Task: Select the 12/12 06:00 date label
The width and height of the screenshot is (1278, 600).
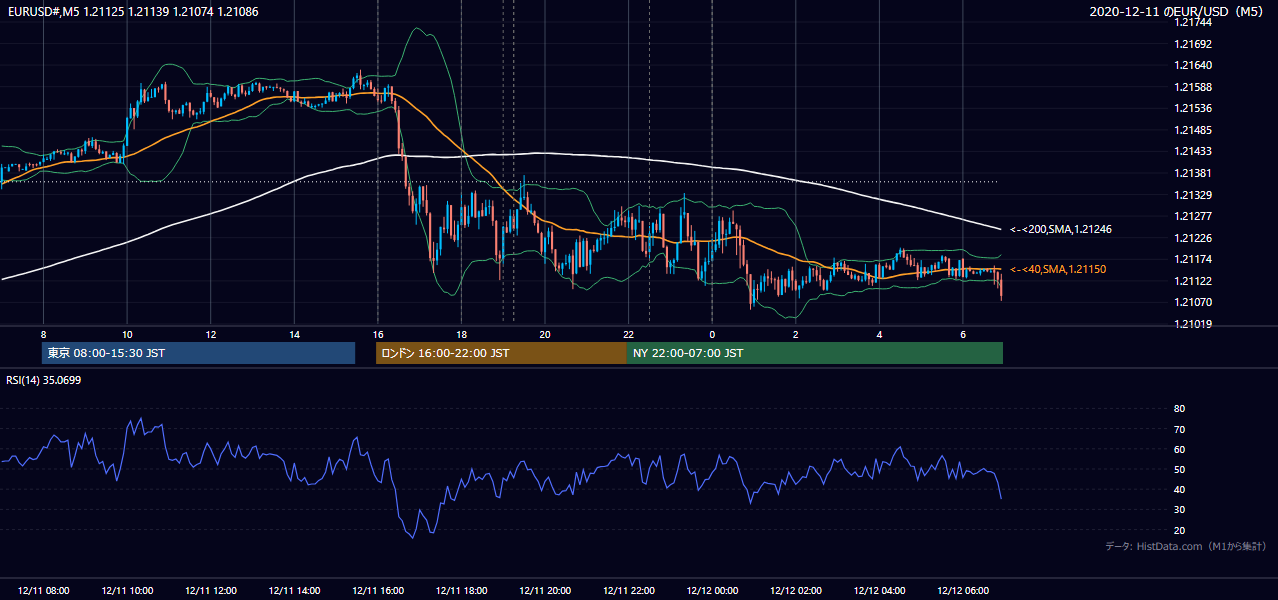Action: click(x=962, y=591)
